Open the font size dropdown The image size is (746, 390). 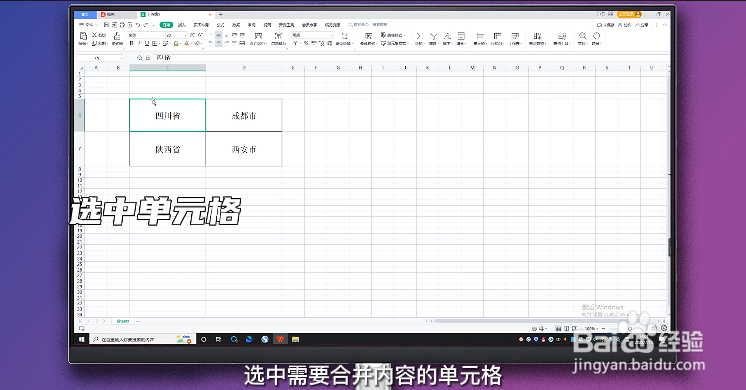pyautogui.click(x=176, y=35)
